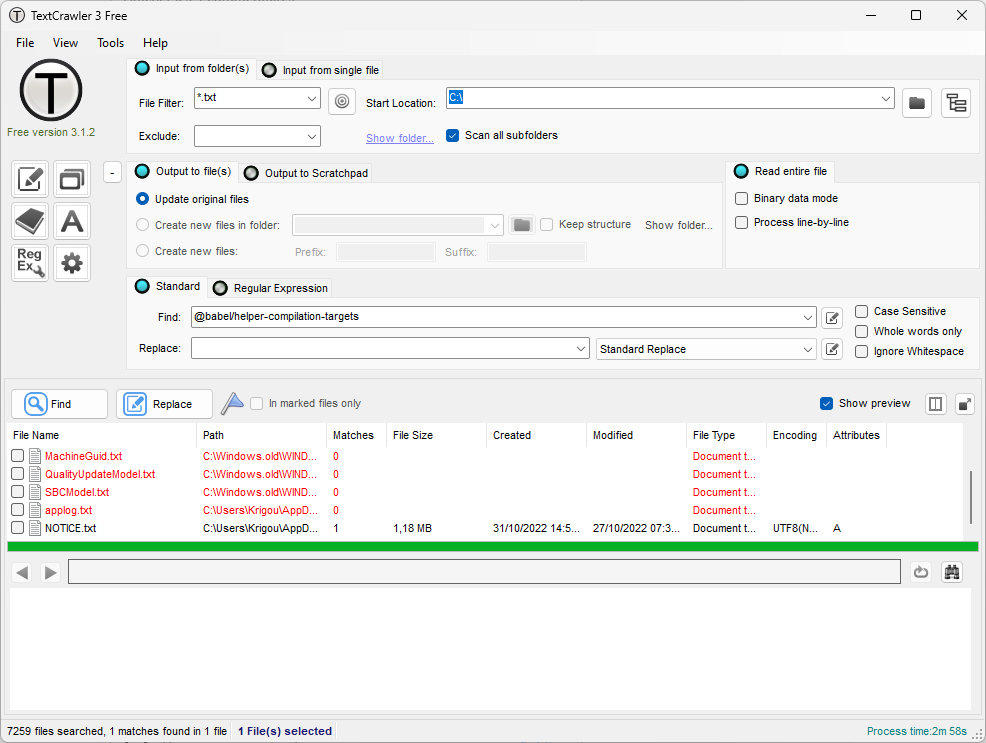Click the Replace button

[x=165, y=404]
